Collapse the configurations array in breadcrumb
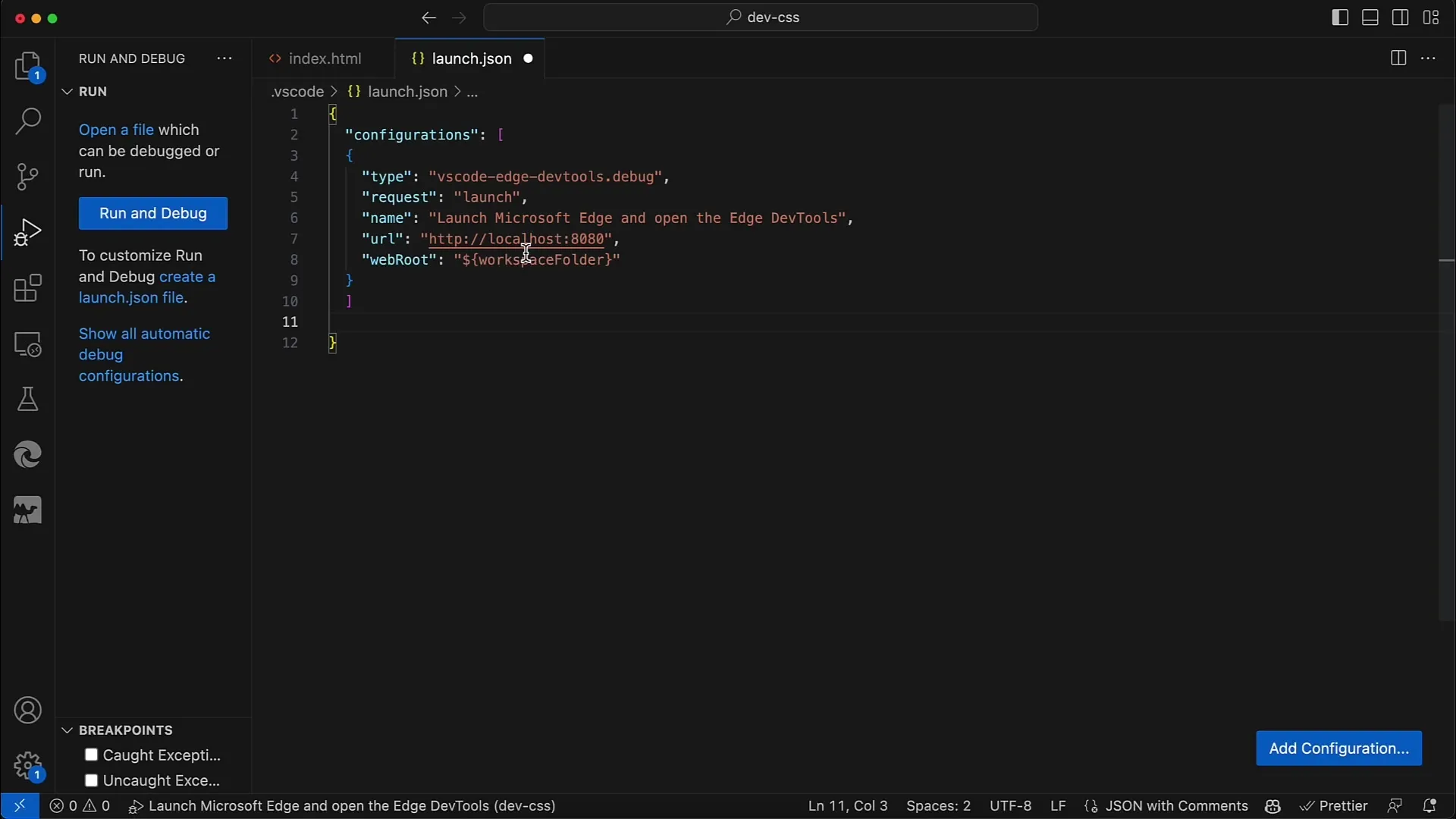 point(471,92)
